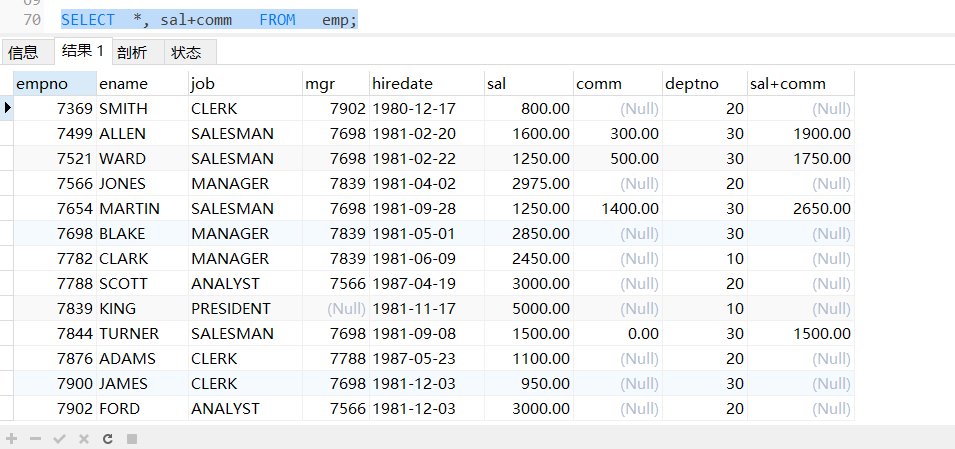This screenshot has width=955, height=449.
Task: Select the BLAKE name cell
Action: coord(143,233)
